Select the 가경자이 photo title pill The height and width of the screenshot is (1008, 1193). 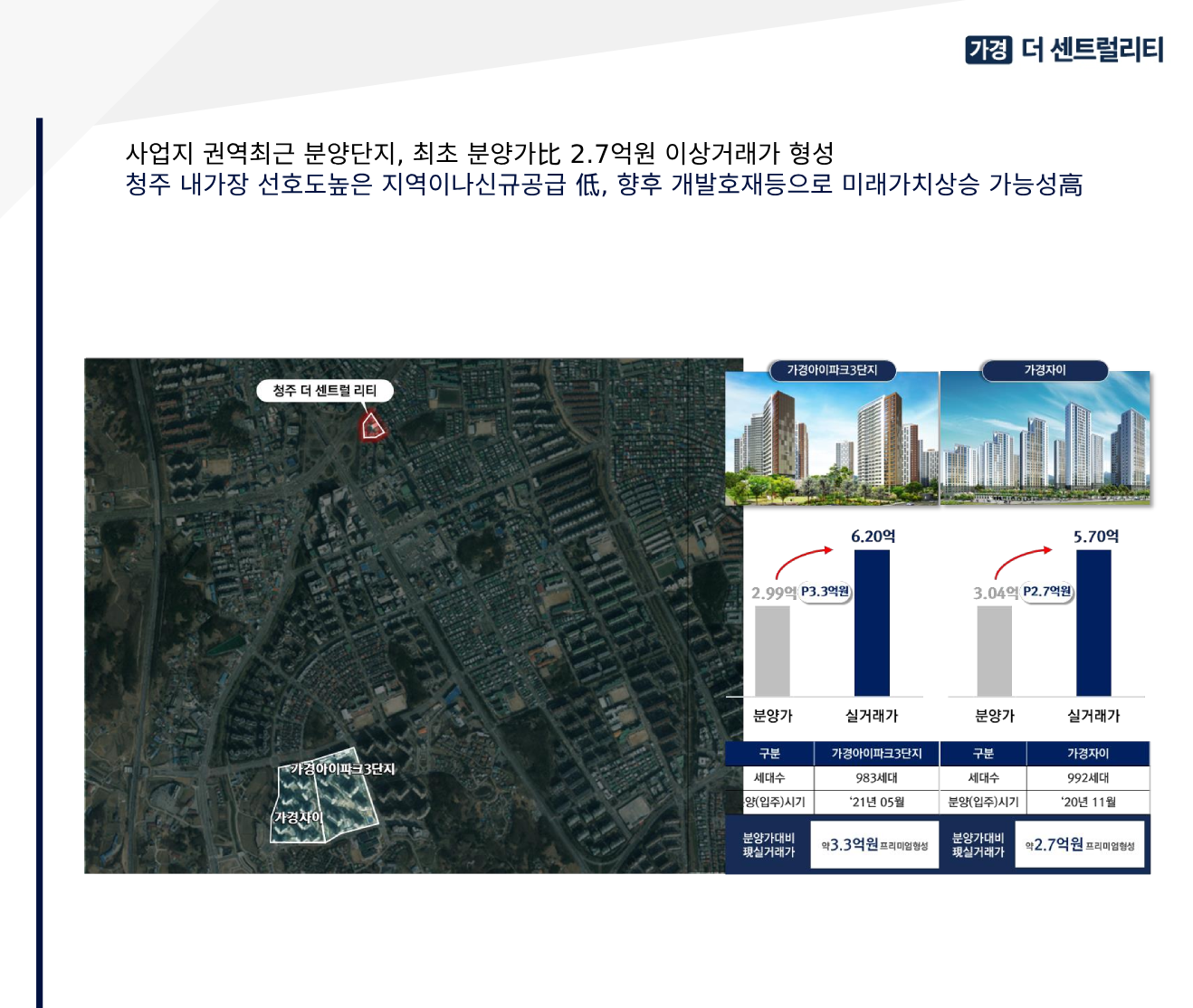[x=1045, y=370]
